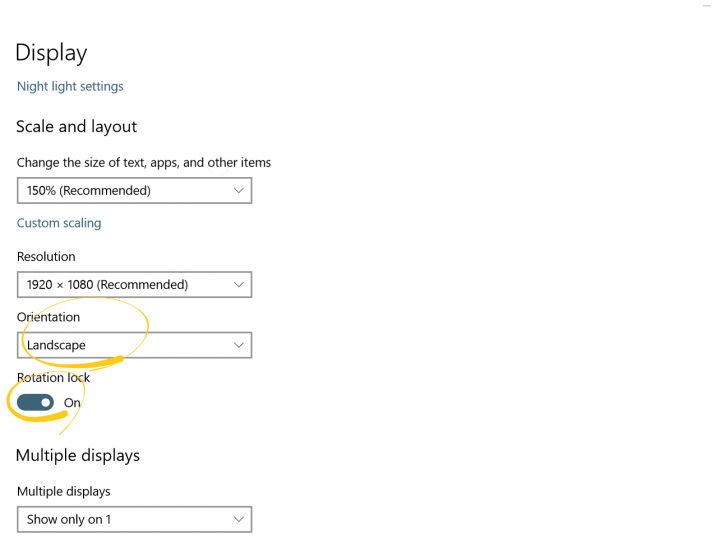Open the 150% (Recommended) scale dropdown

click(135, 191)
